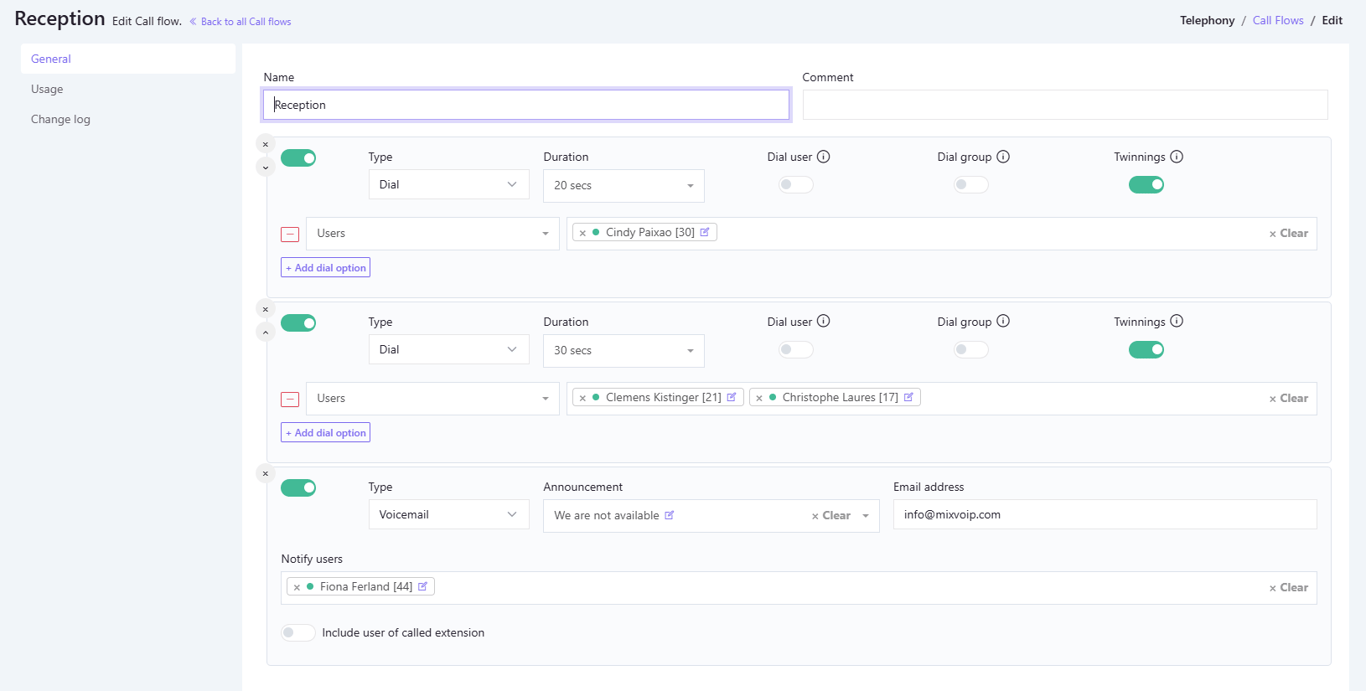Click the Twinnings info icon in second step
This screenshot has width=1366, height=691.
point(1177,322)
